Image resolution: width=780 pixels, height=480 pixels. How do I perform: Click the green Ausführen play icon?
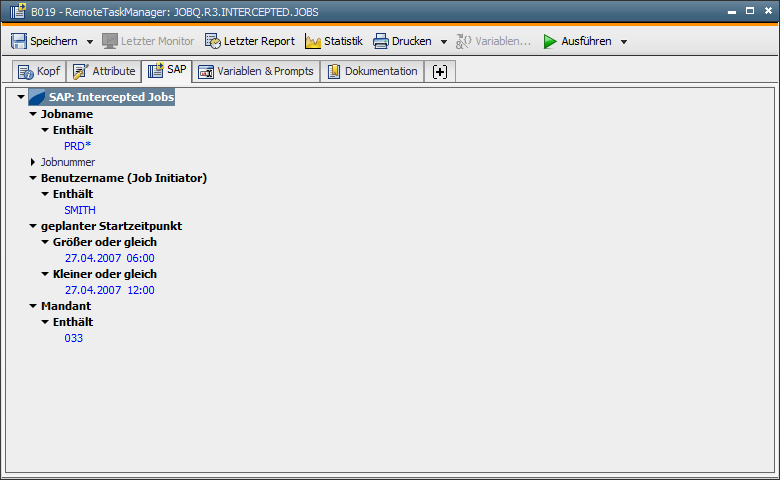click(x=550, y=41)
